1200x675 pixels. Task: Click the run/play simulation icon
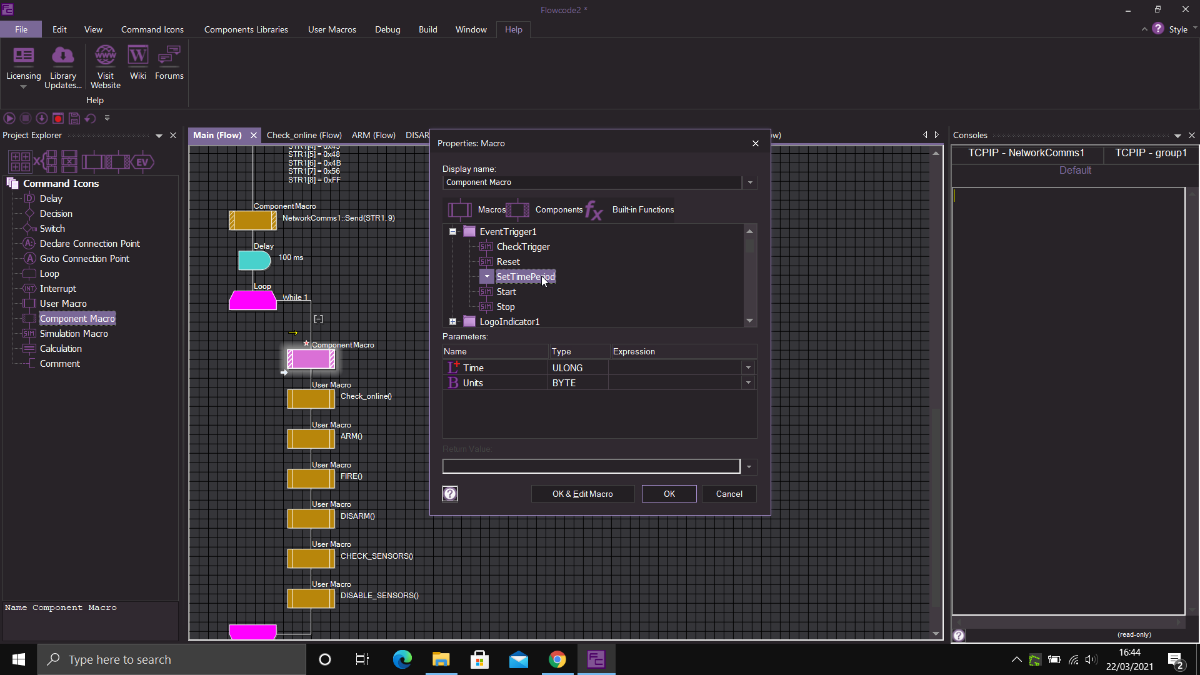point(10,118)
